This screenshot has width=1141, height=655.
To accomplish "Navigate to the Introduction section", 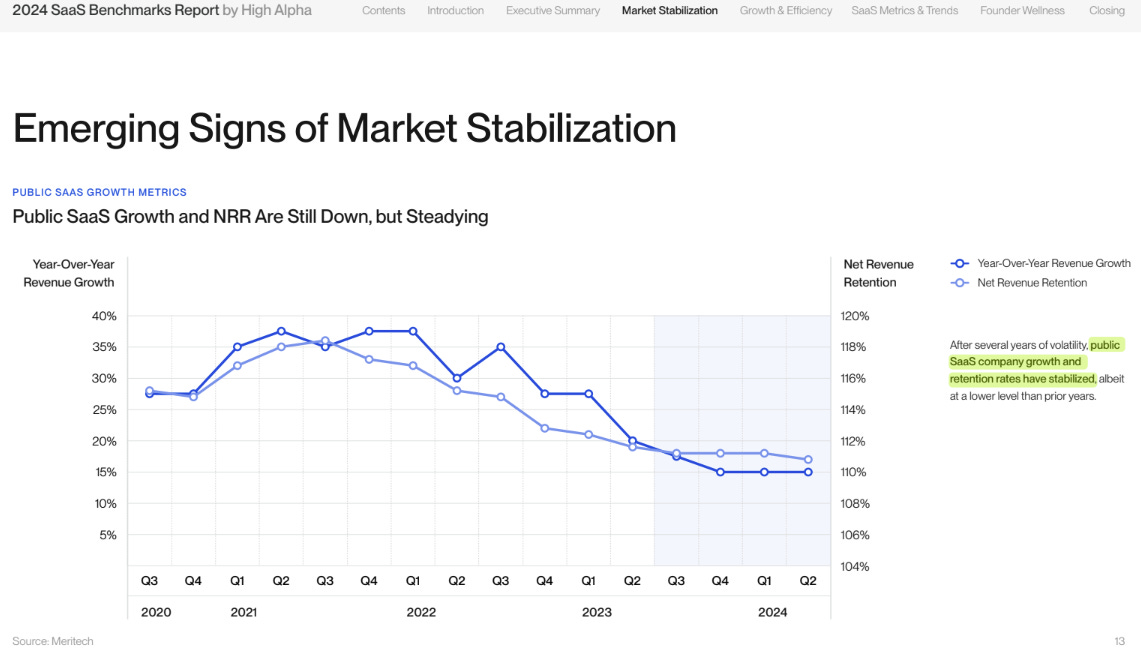I will 455,10.
